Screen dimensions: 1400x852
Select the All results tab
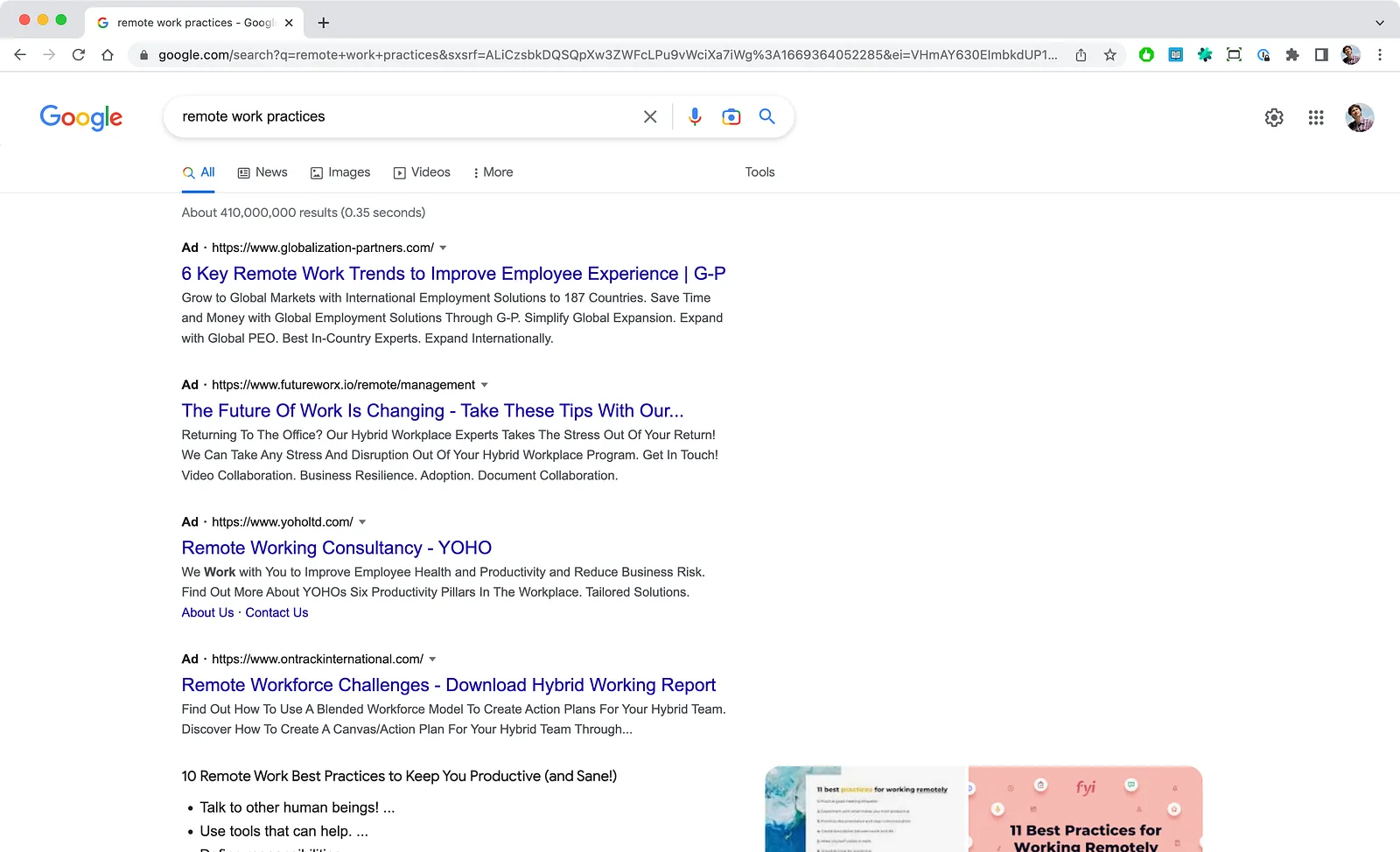(x=199, y=172)
